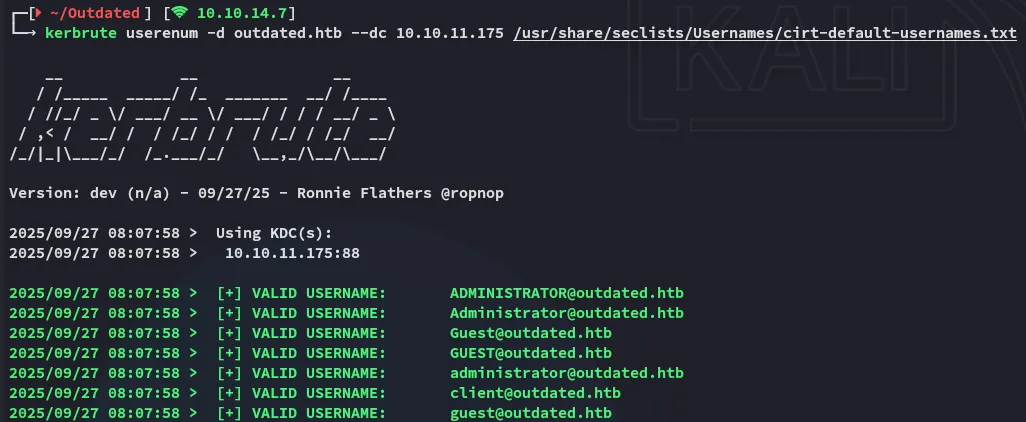Click the lowercase guest@outdated.htb result
Image resolution: width=1026 pixels, height=422 pixels.
530,413
